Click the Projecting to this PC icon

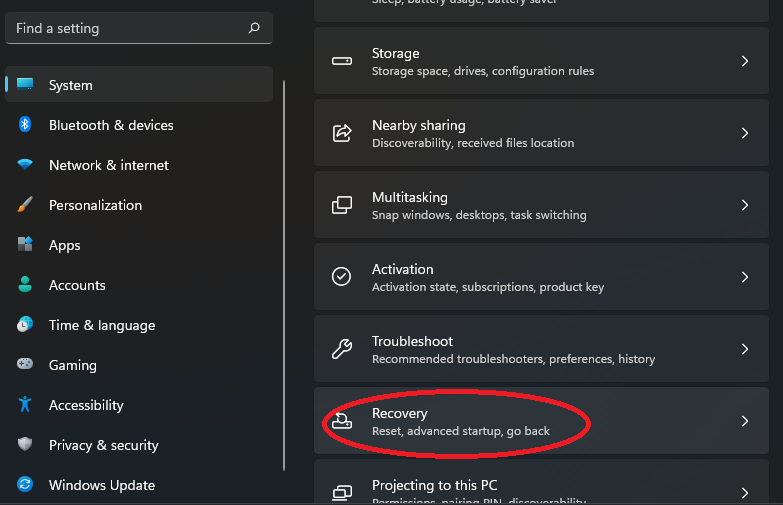(342, 493)
